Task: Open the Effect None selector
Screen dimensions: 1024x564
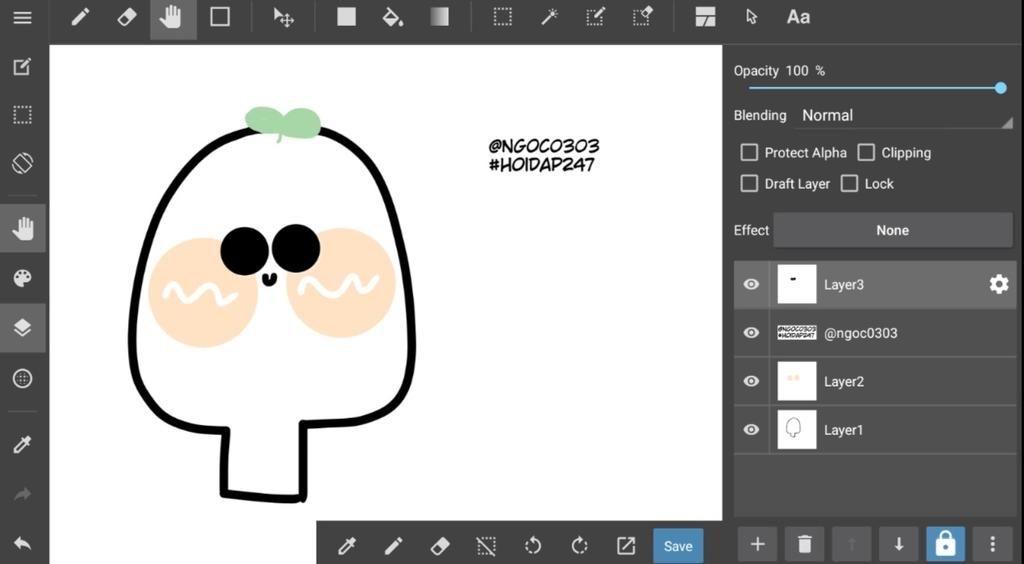Action: [x=893, y=230]
